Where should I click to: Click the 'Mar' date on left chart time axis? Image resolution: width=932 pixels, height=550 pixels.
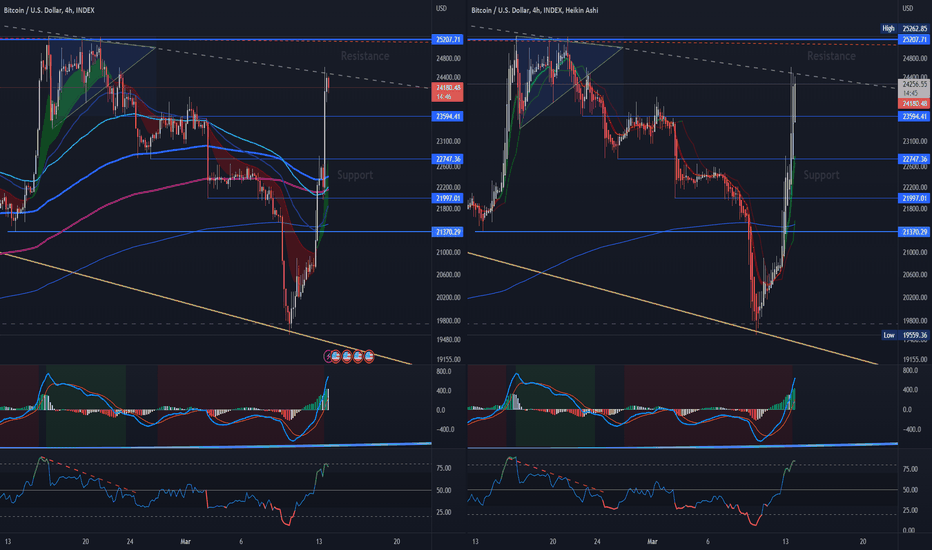pyautogui.click(x=185, y=542)
